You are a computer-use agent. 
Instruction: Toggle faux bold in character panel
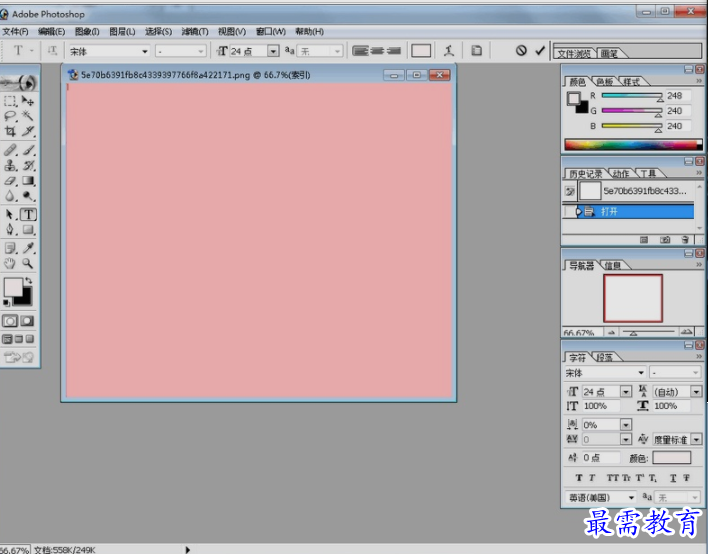click(579, 478)
